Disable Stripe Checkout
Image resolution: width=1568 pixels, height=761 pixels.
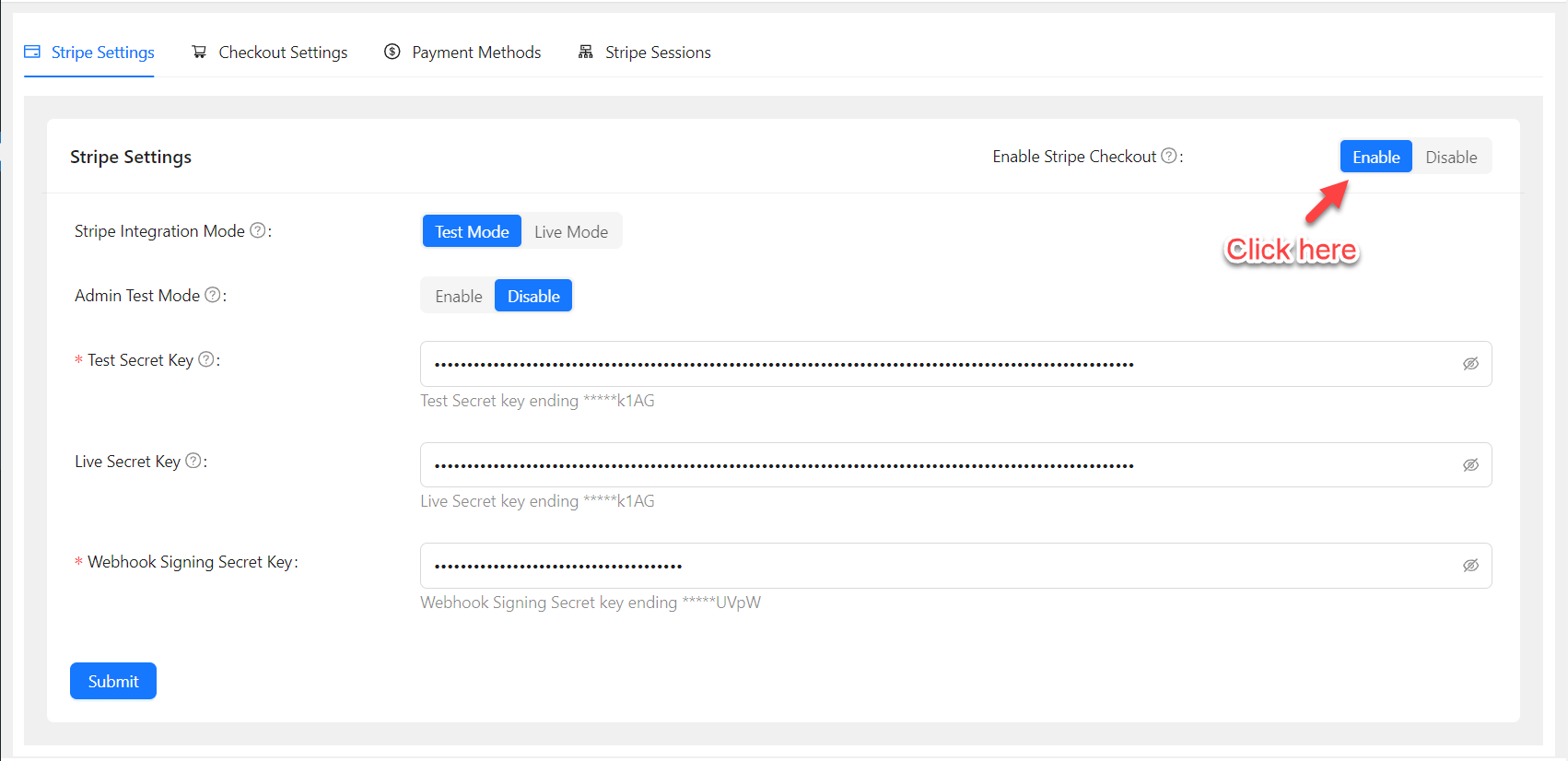tap(1451, 158)
